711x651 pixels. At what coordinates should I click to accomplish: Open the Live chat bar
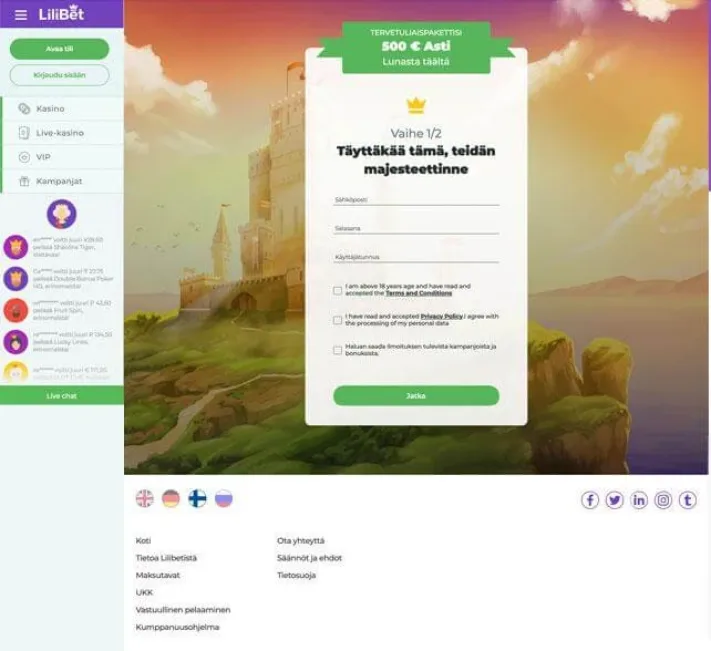[x=62, y=396]
